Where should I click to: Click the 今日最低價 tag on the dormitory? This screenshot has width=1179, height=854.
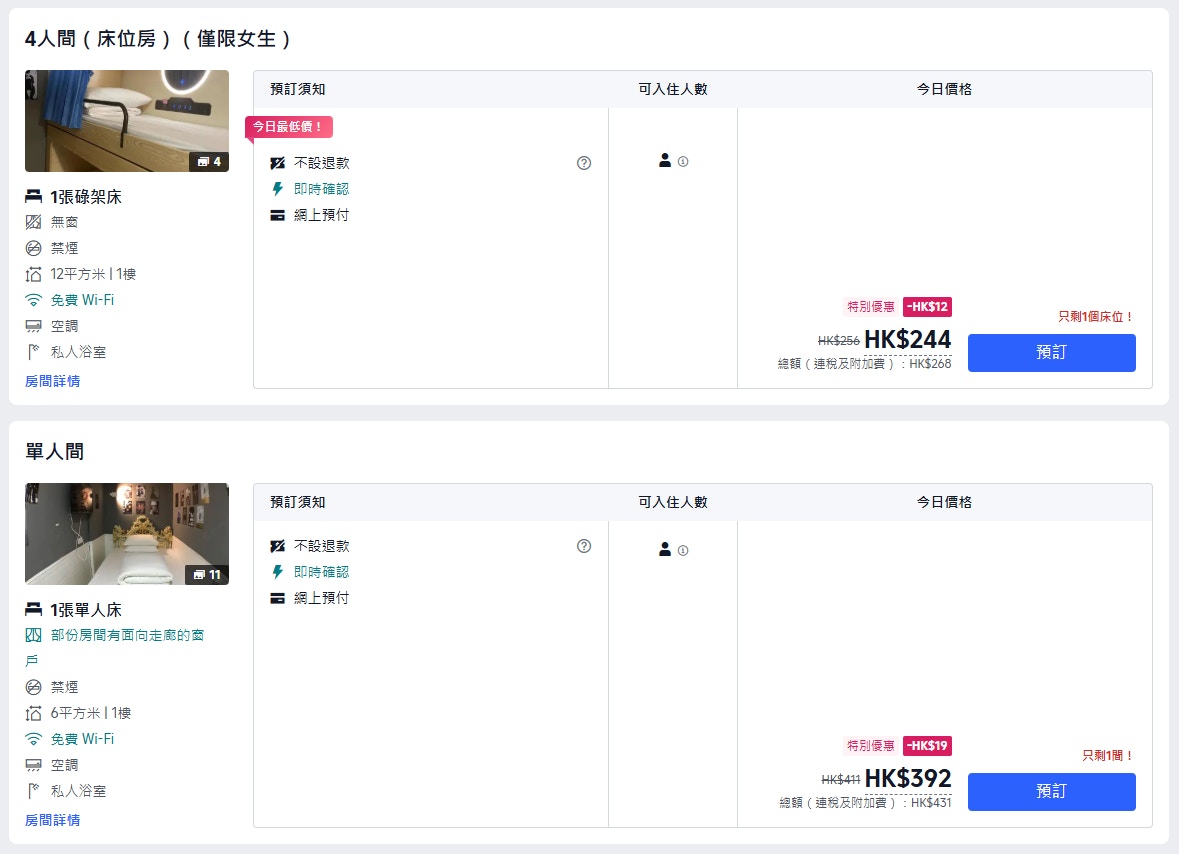(x=288, y=127)
